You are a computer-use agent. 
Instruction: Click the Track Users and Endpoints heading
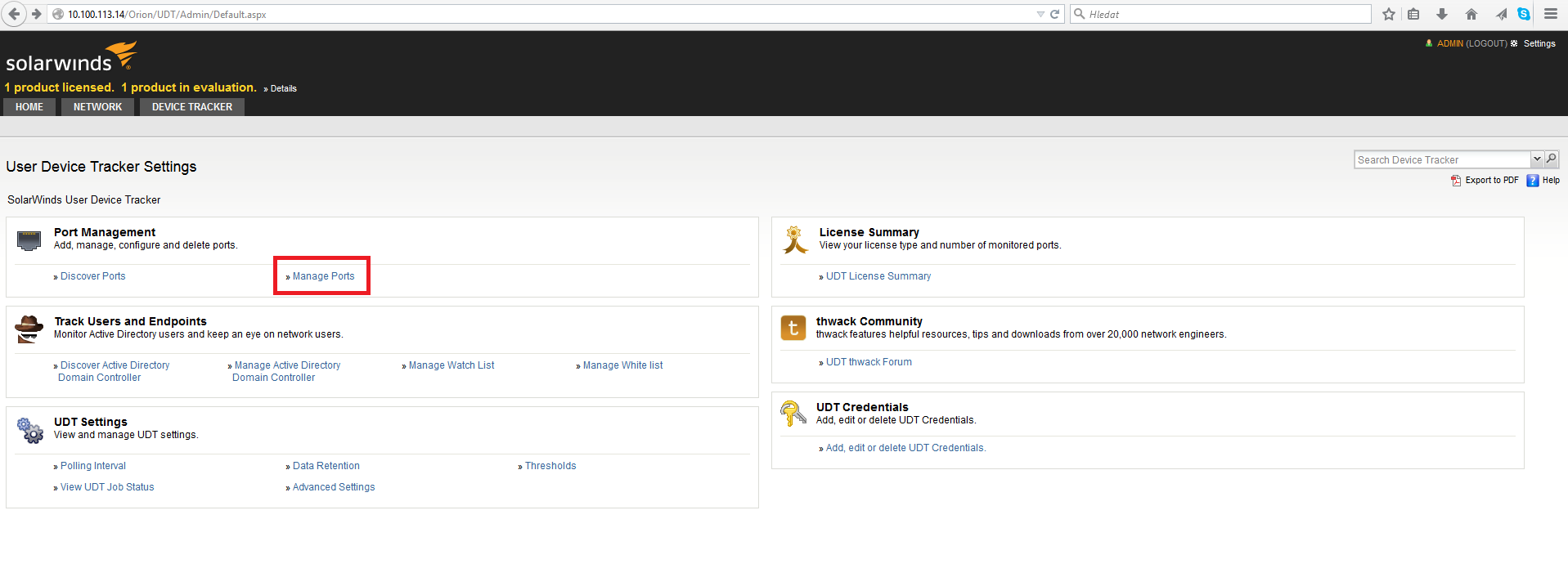coord(131,321)
